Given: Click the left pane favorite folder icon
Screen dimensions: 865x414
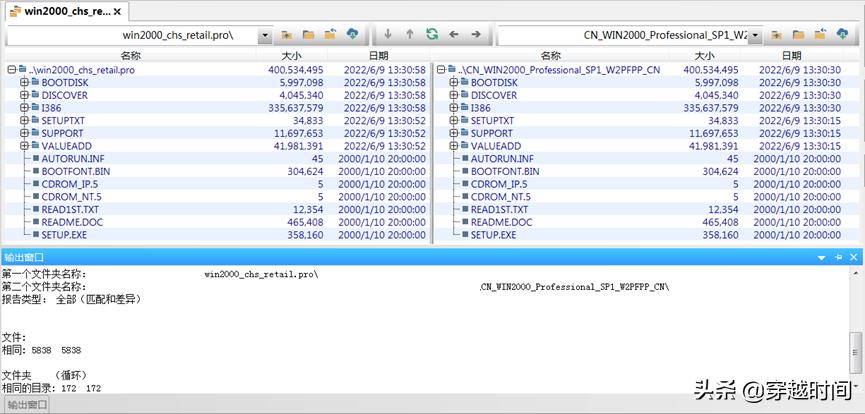Looking at the screenshot, I should click(x=286, y=35).
